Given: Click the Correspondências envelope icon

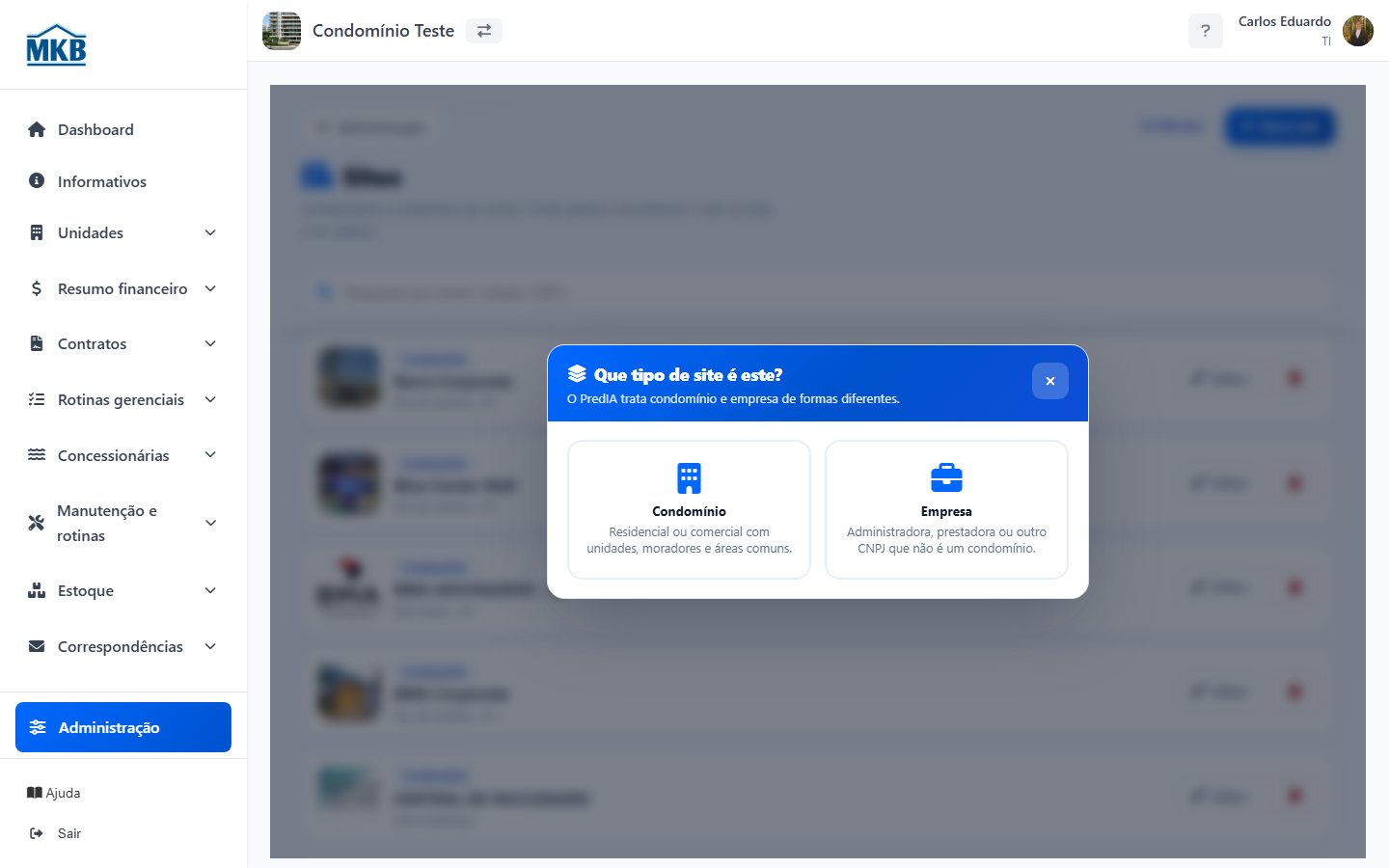Looking at the screenshot, I should [x=37, y=646].
